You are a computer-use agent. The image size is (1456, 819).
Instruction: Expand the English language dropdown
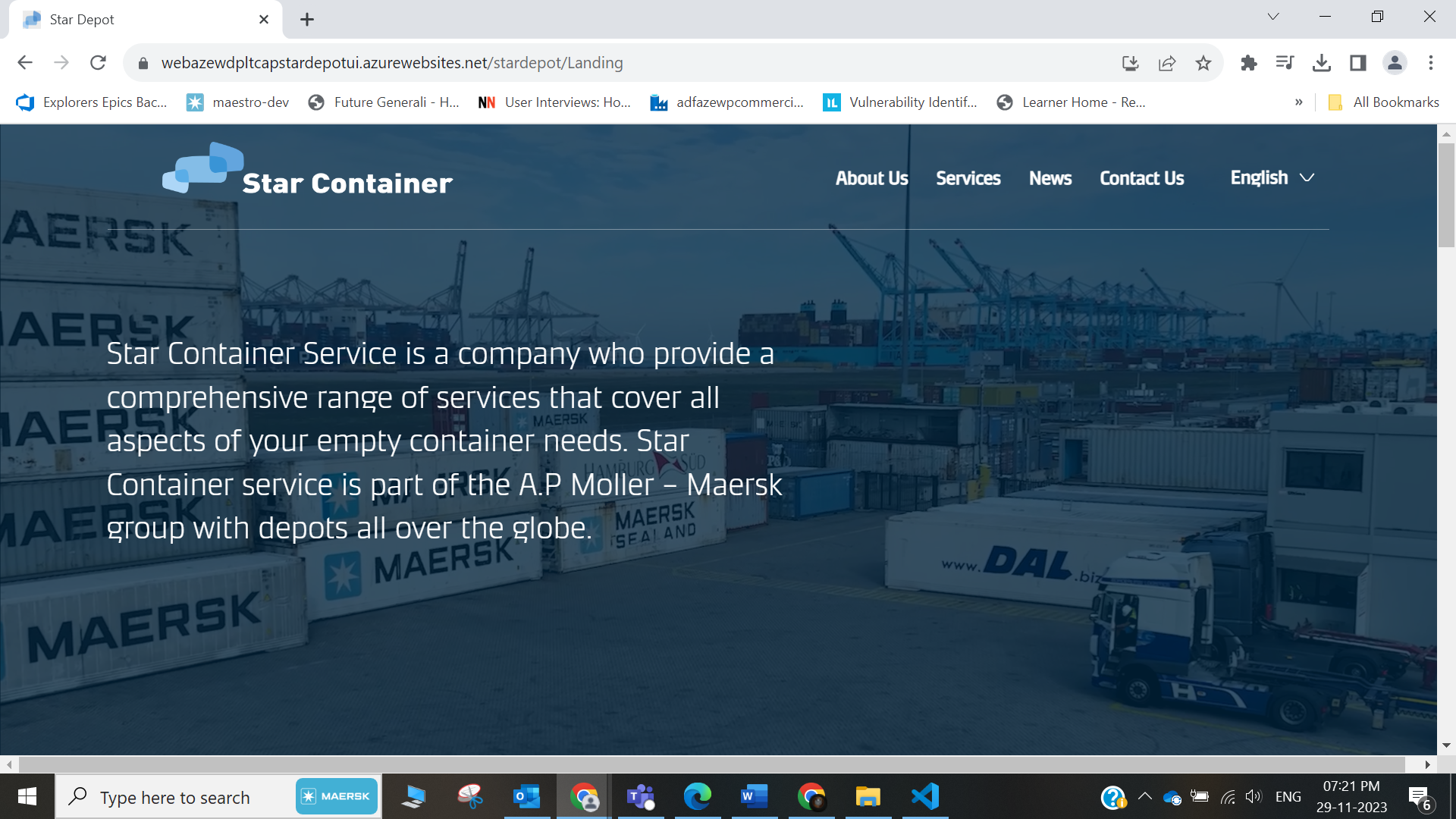point(1272,178)
